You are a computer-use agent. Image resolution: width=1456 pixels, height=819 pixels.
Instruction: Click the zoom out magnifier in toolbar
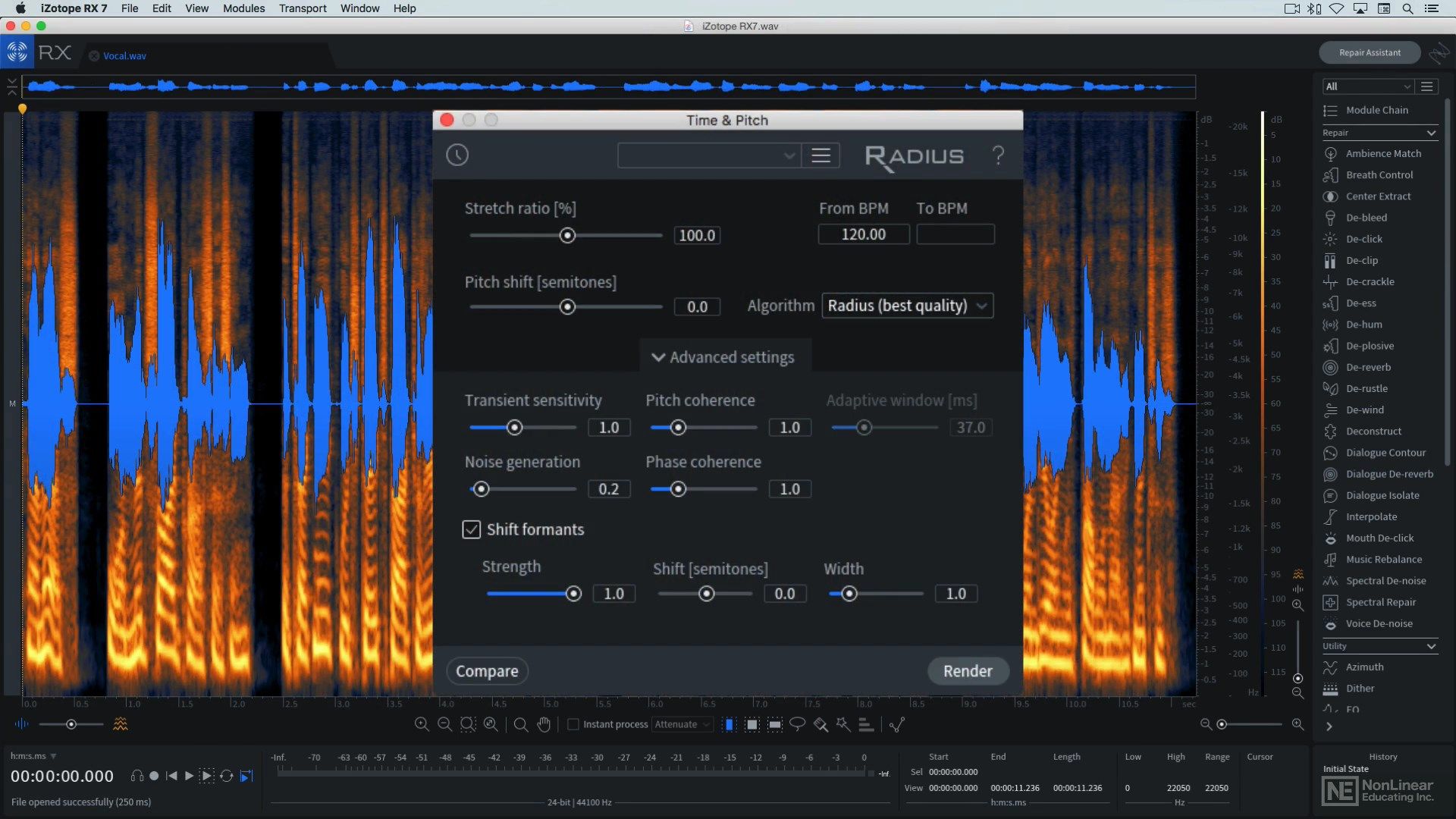pyautogui.click(x=445, y=724)
